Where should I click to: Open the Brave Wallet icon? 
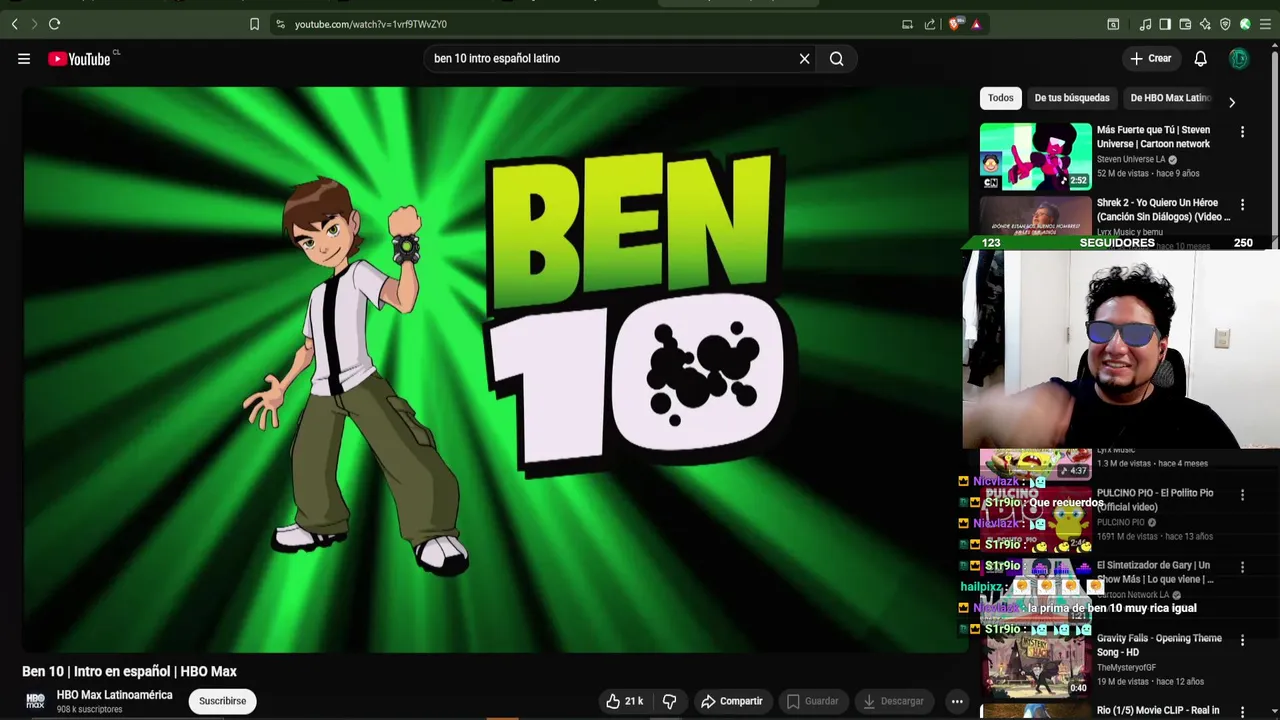point(1185,24)
